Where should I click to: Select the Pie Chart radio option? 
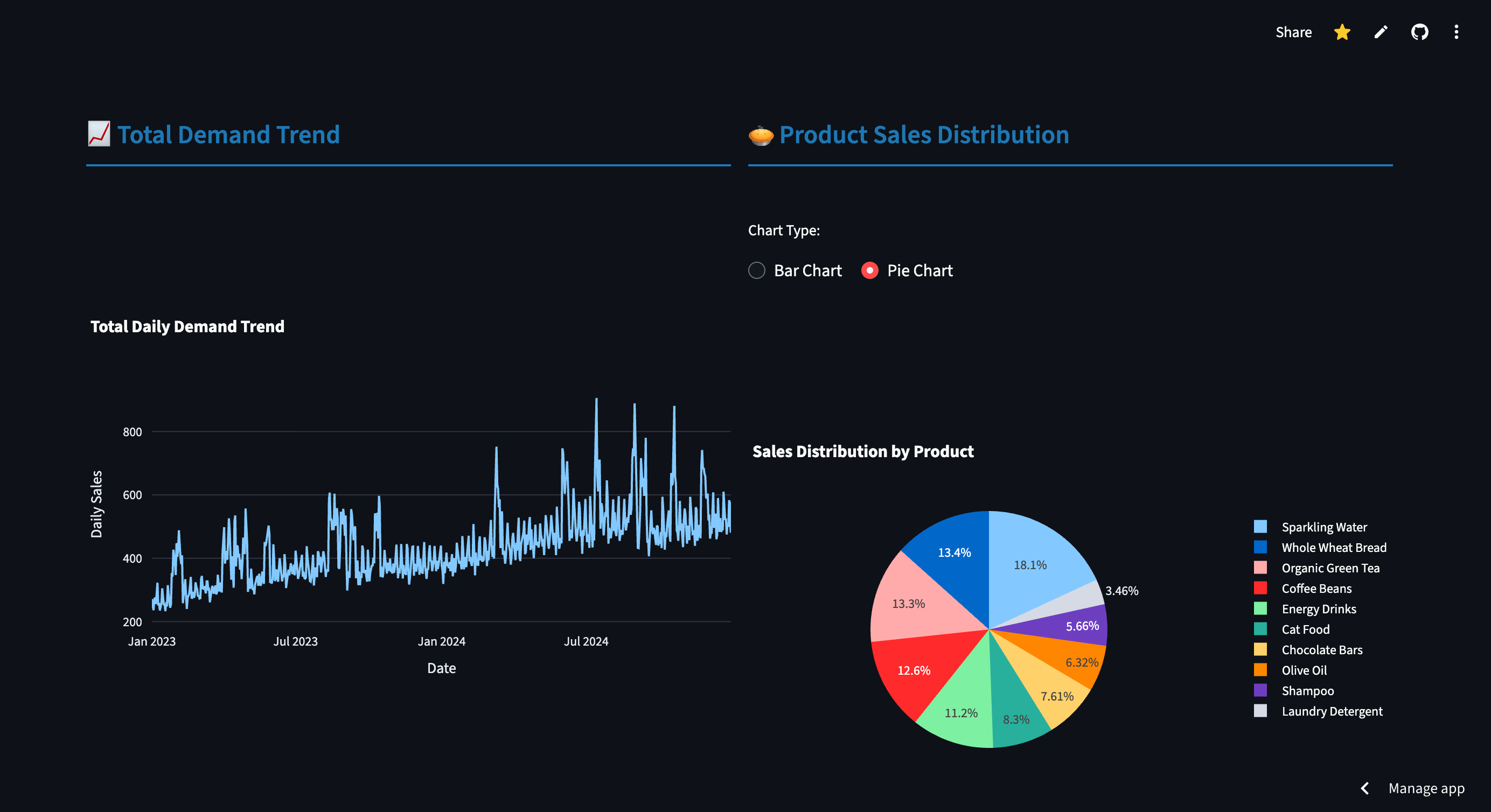[869, 270]
